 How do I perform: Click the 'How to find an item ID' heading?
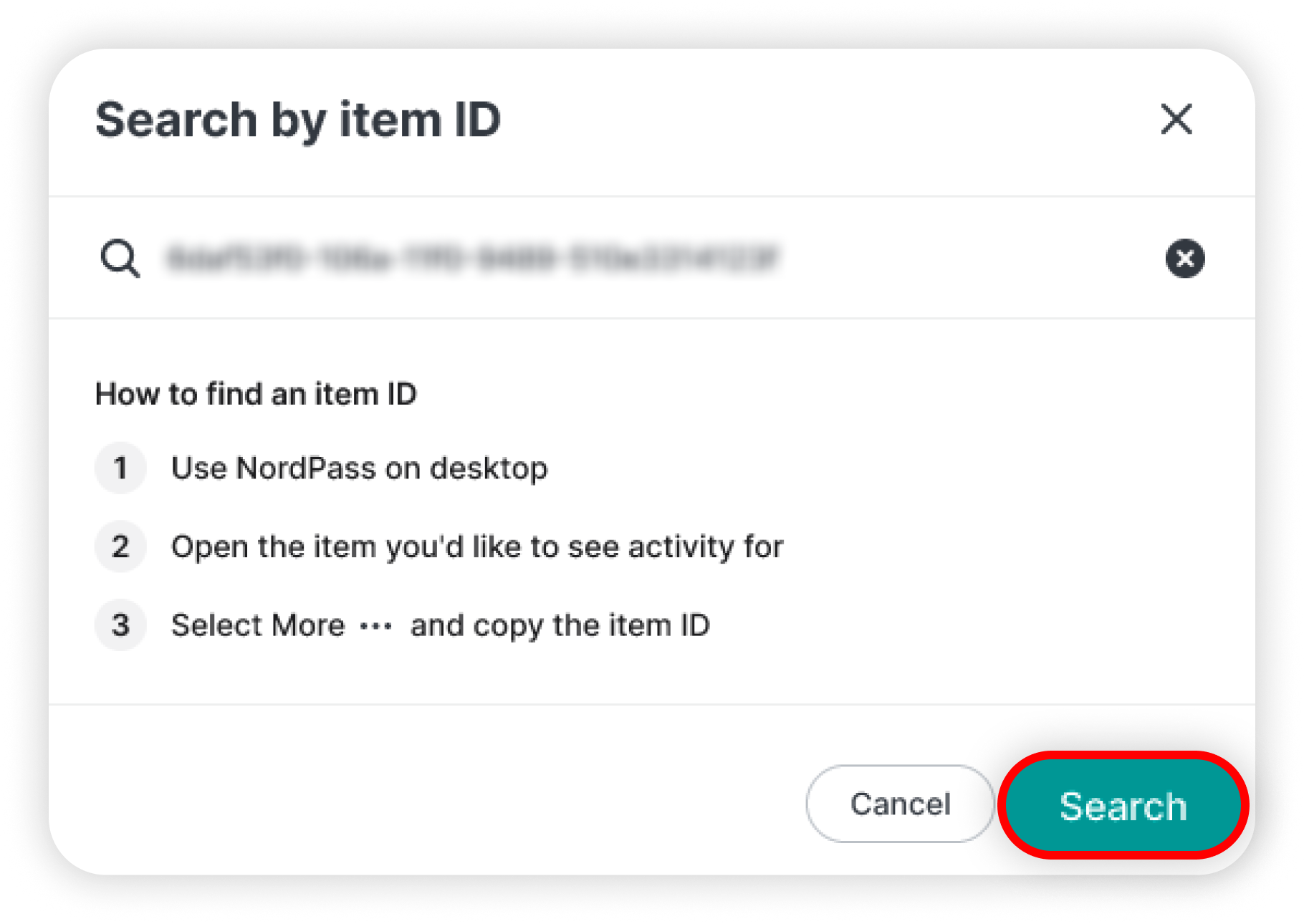(256, 394)
